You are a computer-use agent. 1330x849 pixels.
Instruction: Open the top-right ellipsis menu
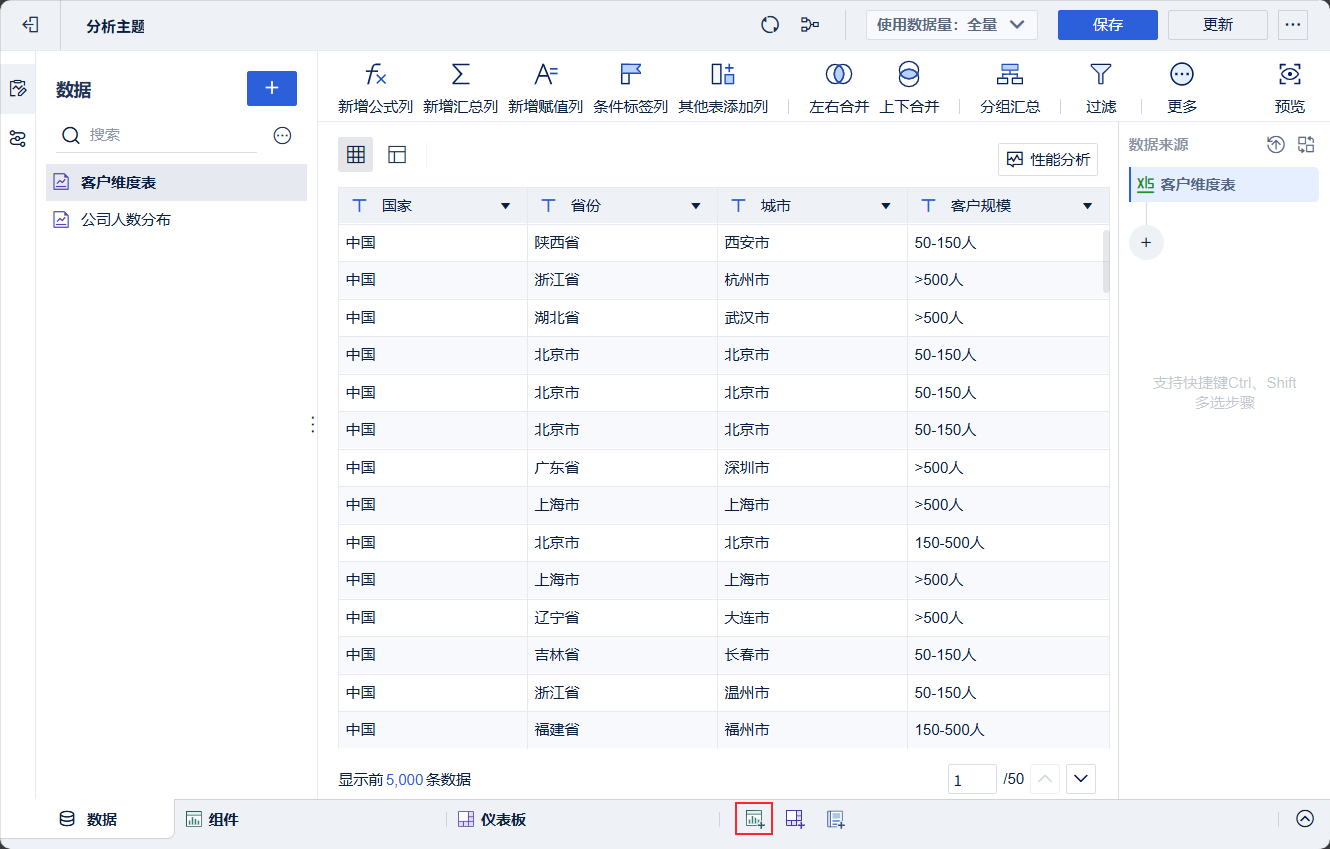click(1293, 25)
